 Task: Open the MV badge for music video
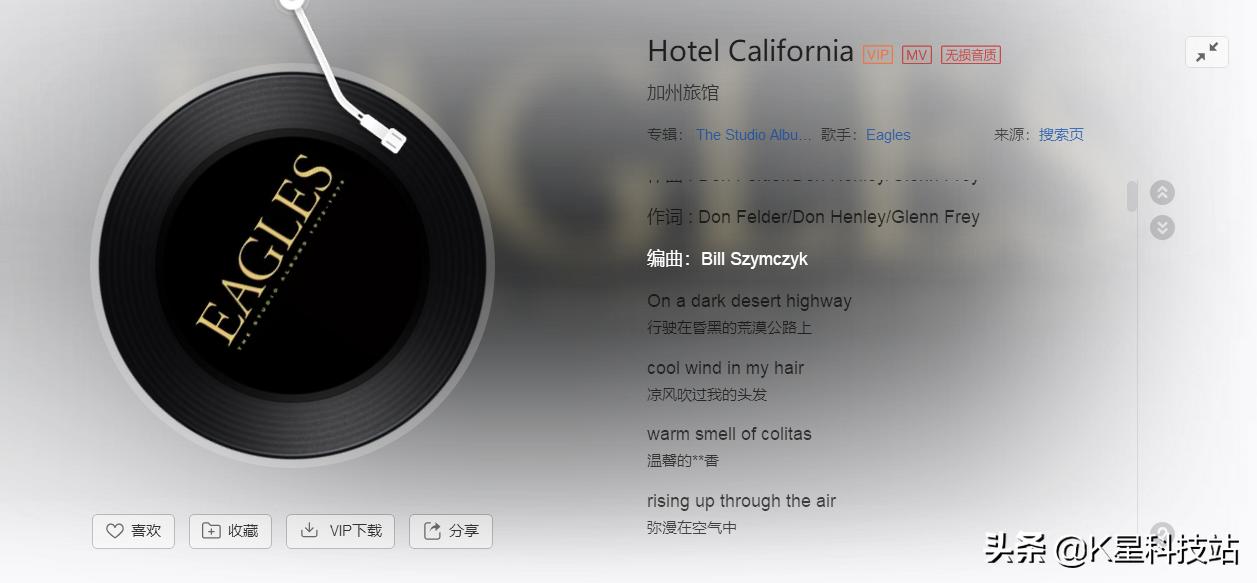click(916, 55)
